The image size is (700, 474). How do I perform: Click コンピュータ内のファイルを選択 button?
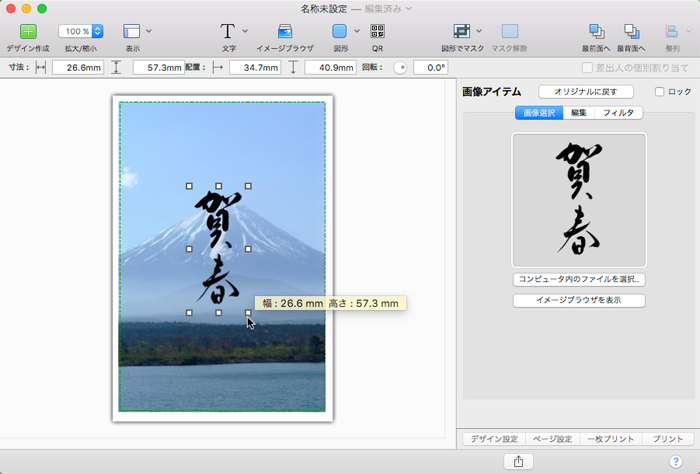tap(579, 280)
